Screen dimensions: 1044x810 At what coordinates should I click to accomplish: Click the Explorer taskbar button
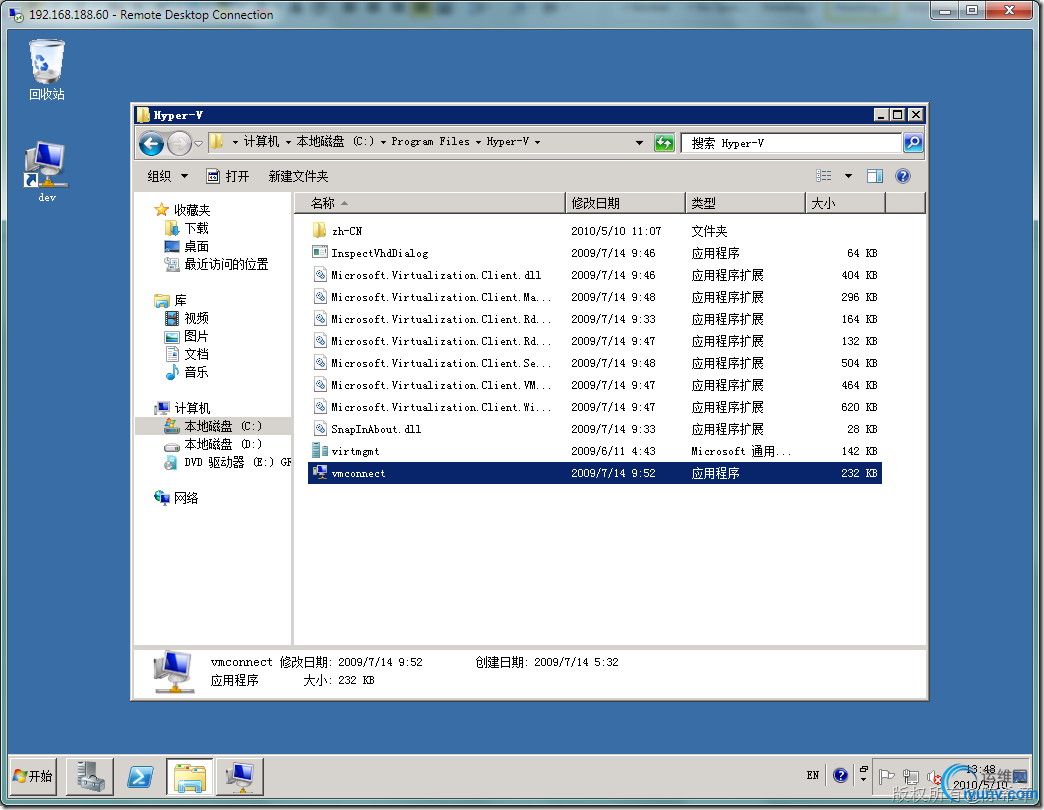pyautogui.click(x=190, y=776)
